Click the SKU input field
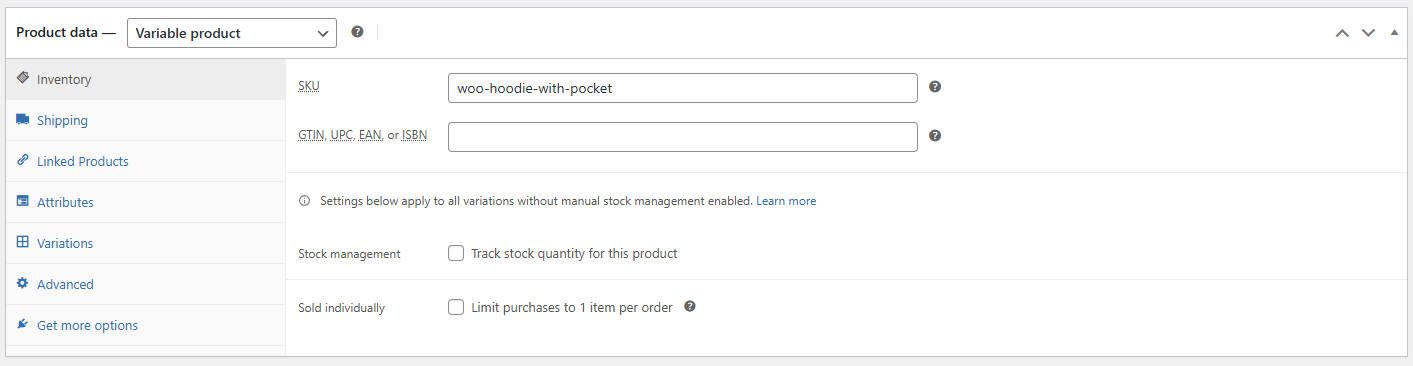The height and width of the screenshot is (366, 1413). point(683,88)
